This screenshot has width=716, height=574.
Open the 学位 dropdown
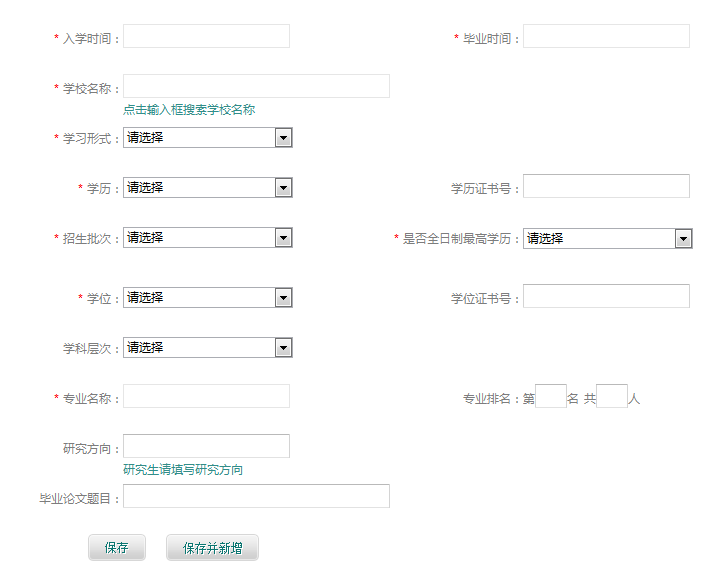[207, 298]
